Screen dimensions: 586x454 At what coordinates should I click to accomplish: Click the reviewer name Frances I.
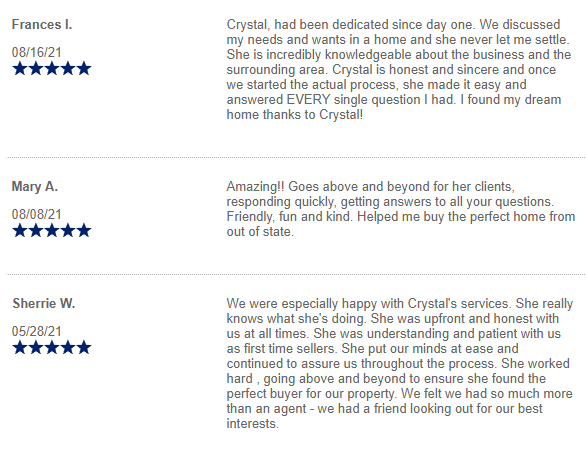(42, 25)
